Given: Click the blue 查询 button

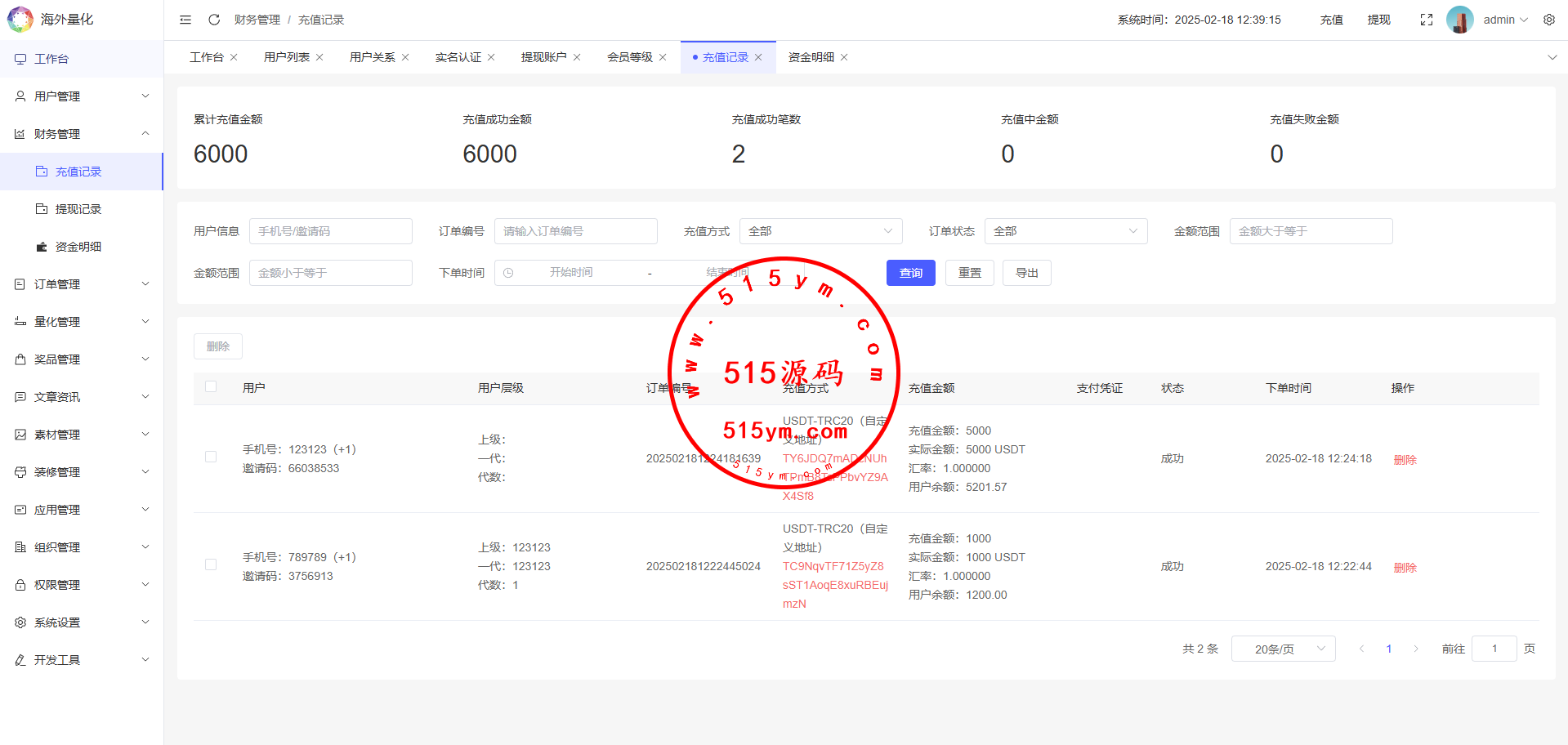Looking at the screenshot, I should coord(910,273).
